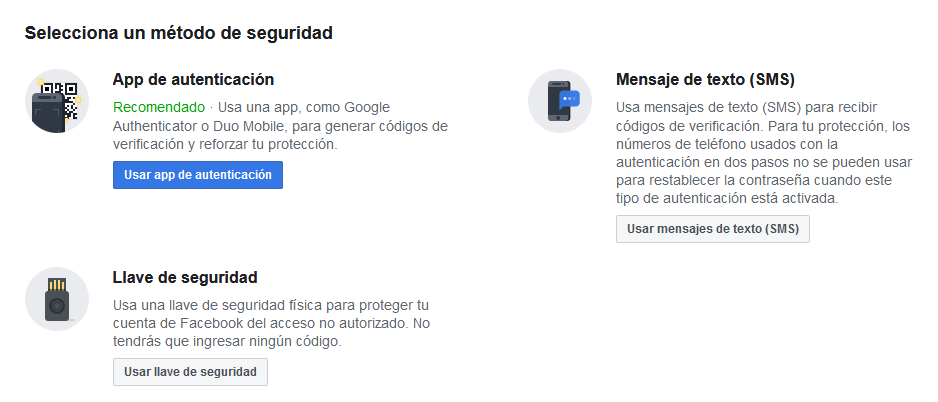This screenshot has width=938, height=402.
Task: Click the green 'Recomendado' label
Action: 159,107
